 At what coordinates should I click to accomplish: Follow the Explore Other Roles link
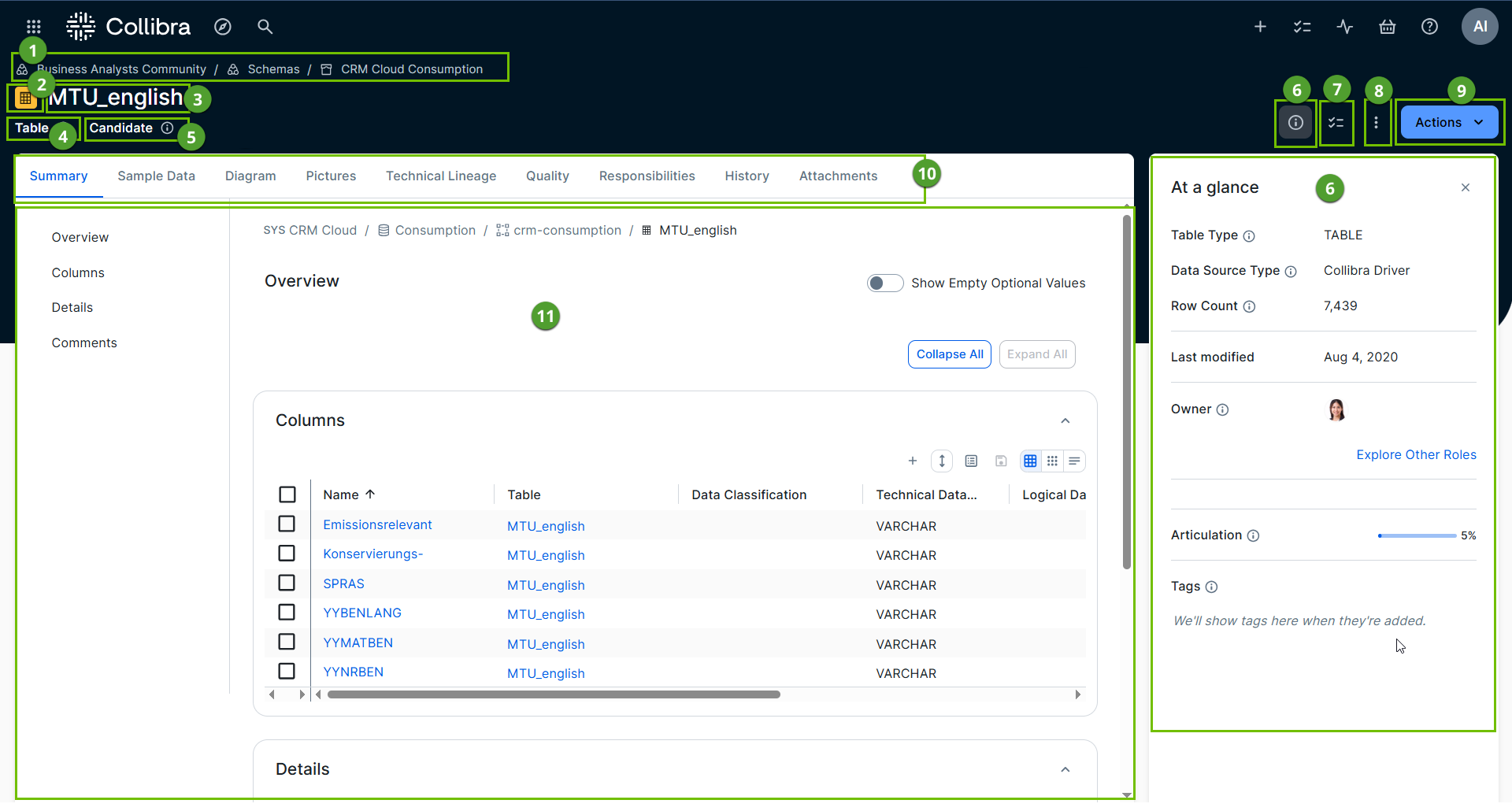(1415, 455)
